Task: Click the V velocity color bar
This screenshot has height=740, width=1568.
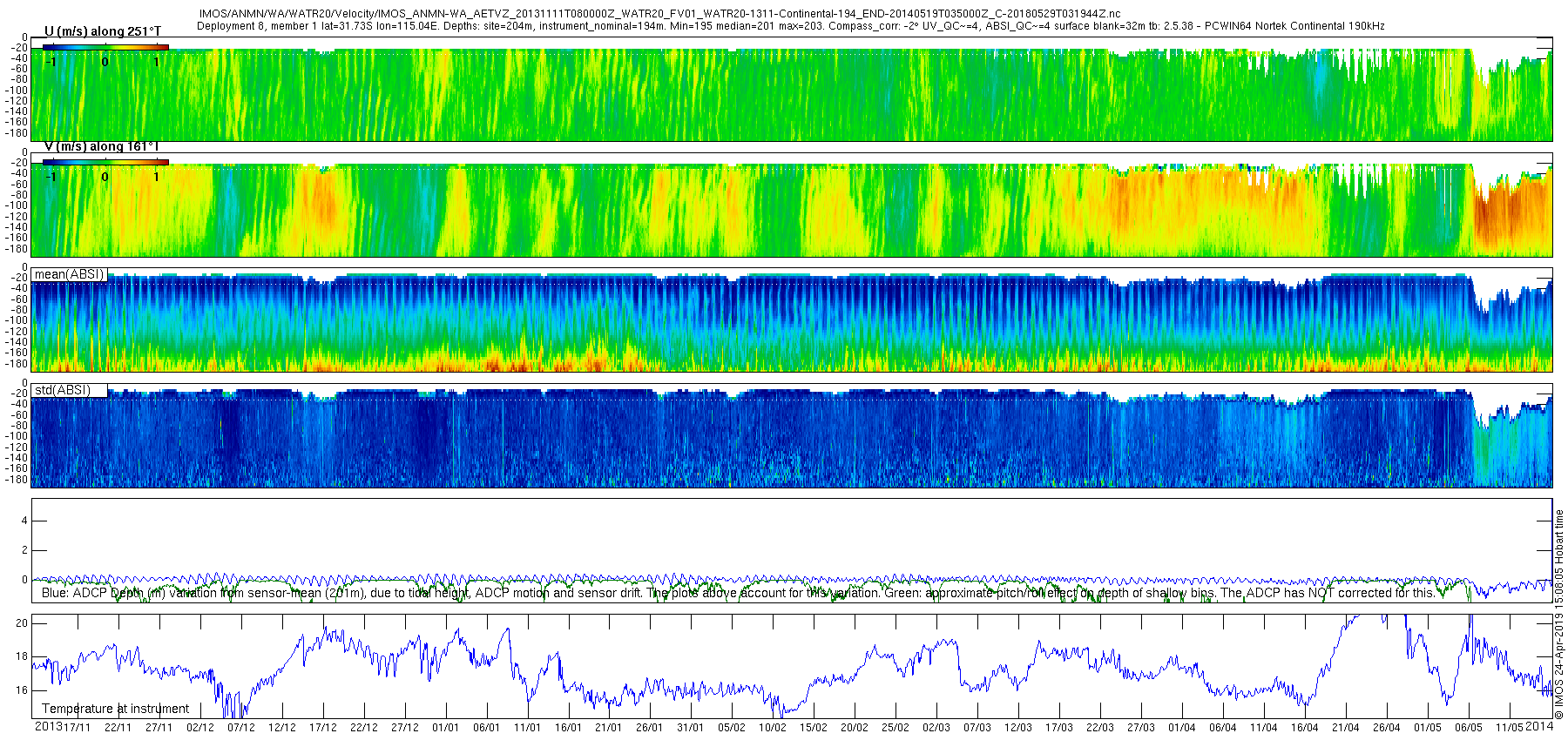Action: 105,162
